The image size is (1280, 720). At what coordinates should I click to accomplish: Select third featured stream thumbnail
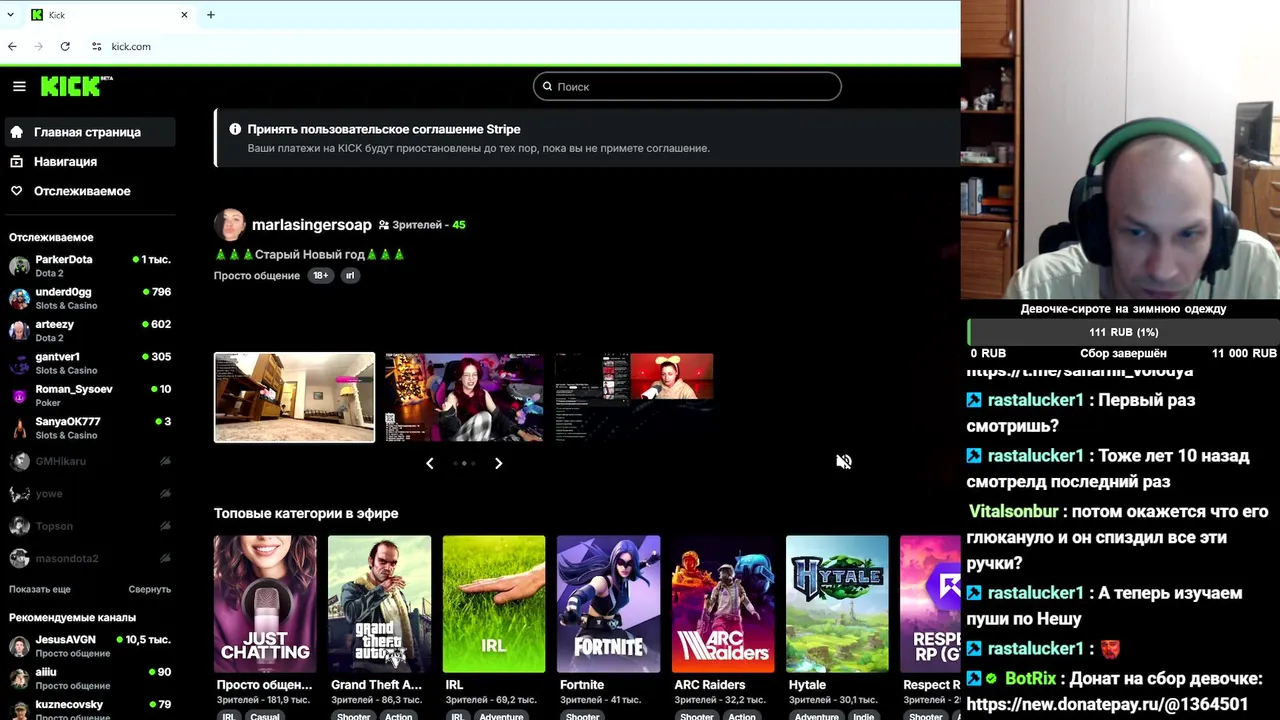pos(634,397)
